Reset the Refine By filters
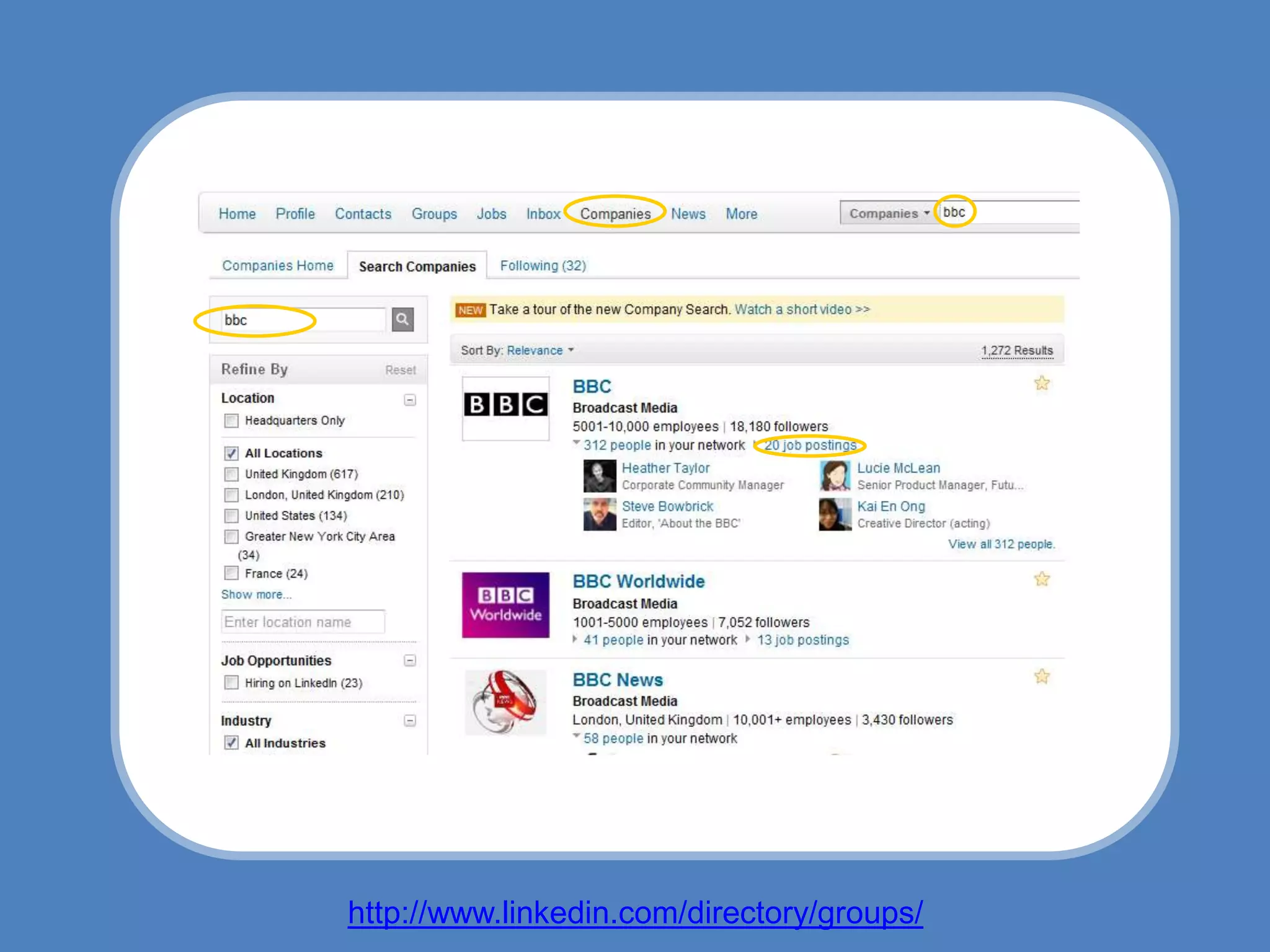 point(401,370)
